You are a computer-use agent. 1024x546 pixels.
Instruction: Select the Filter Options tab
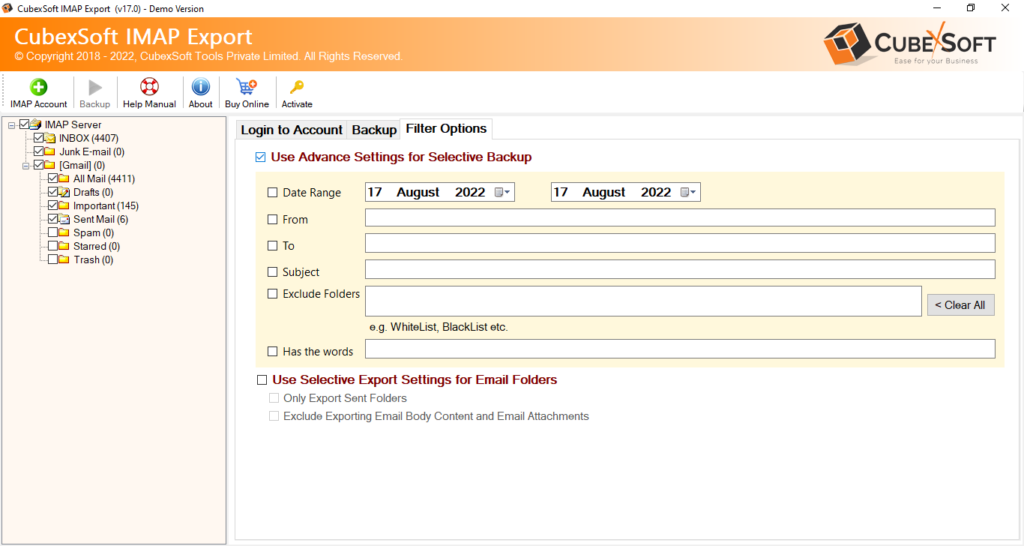tap(446, 129)
